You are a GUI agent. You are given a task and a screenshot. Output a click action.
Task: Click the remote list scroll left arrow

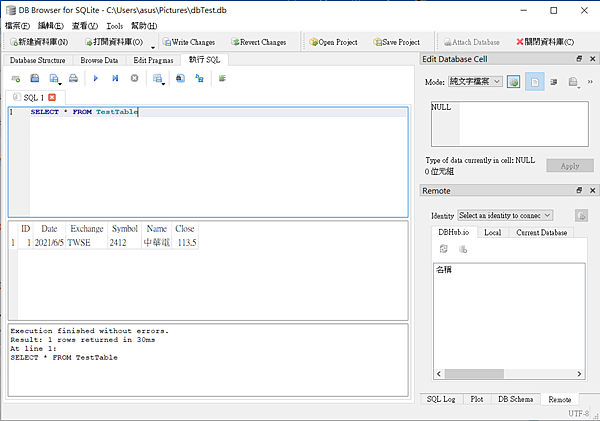tap(439, 374)
